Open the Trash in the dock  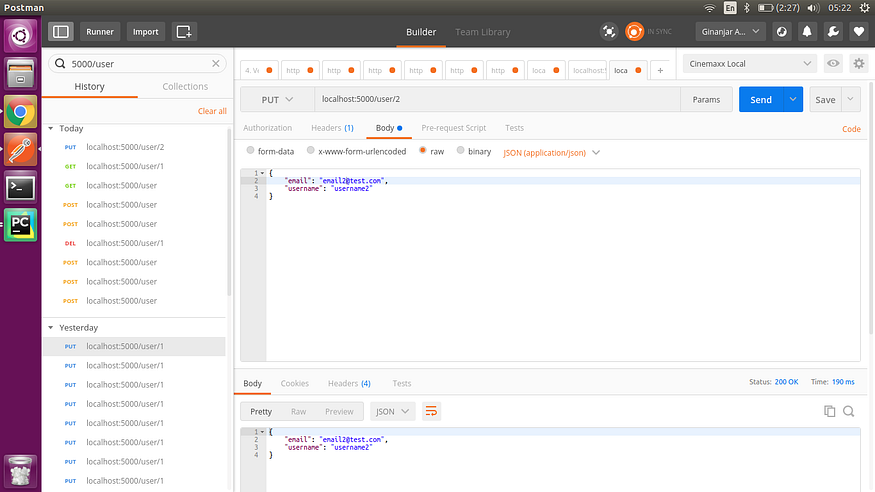tap(20, 471)
